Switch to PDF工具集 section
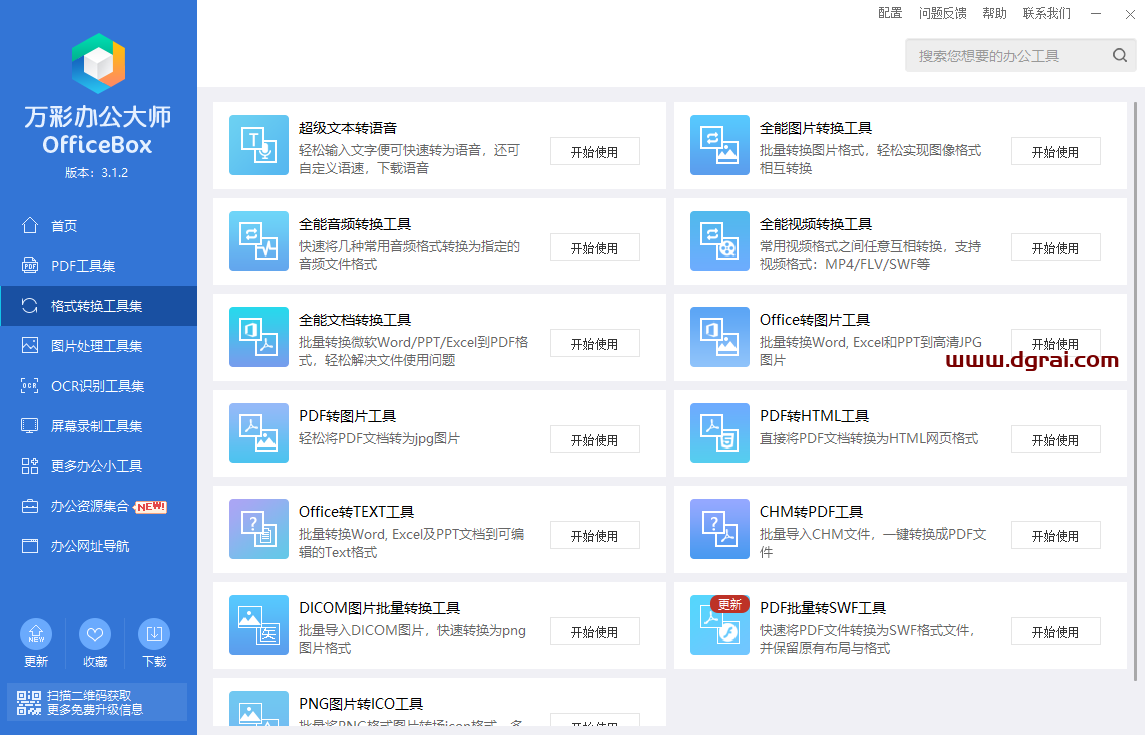The height and width of the screenshot is (735, 1145). (x=99, y=266)
